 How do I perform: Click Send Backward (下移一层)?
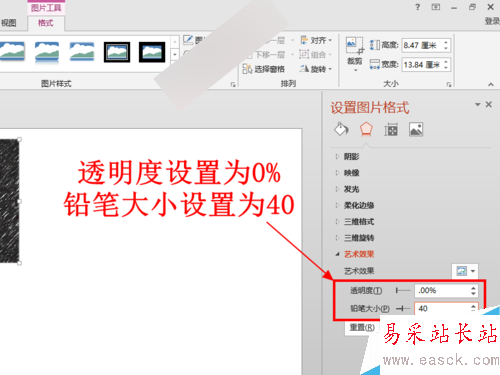[270, 55]
